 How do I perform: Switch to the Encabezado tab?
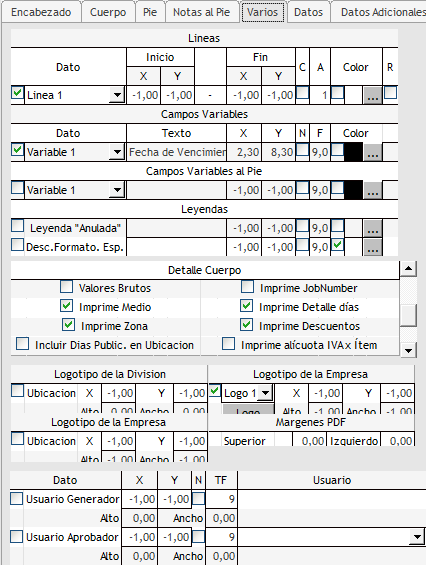click(41, 12)
